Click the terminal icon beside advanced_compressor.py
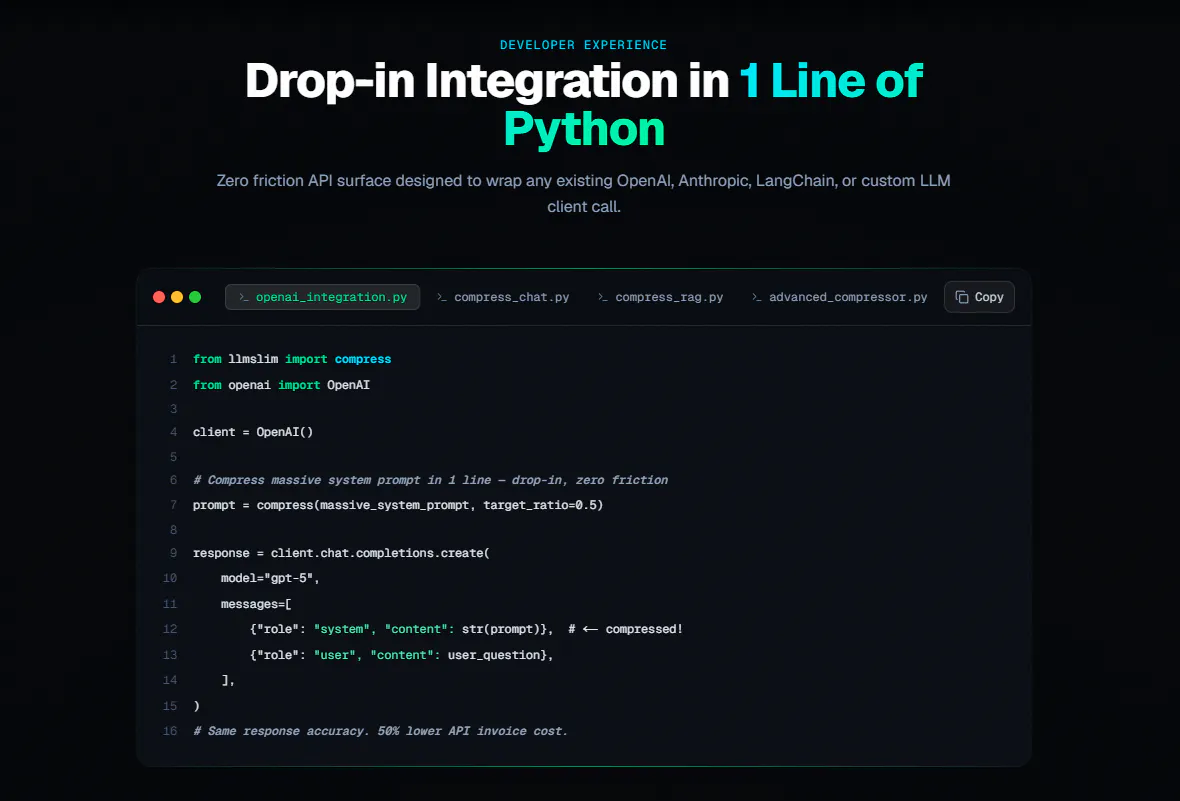Screen dimensions: 1180x801 (756, 297)
